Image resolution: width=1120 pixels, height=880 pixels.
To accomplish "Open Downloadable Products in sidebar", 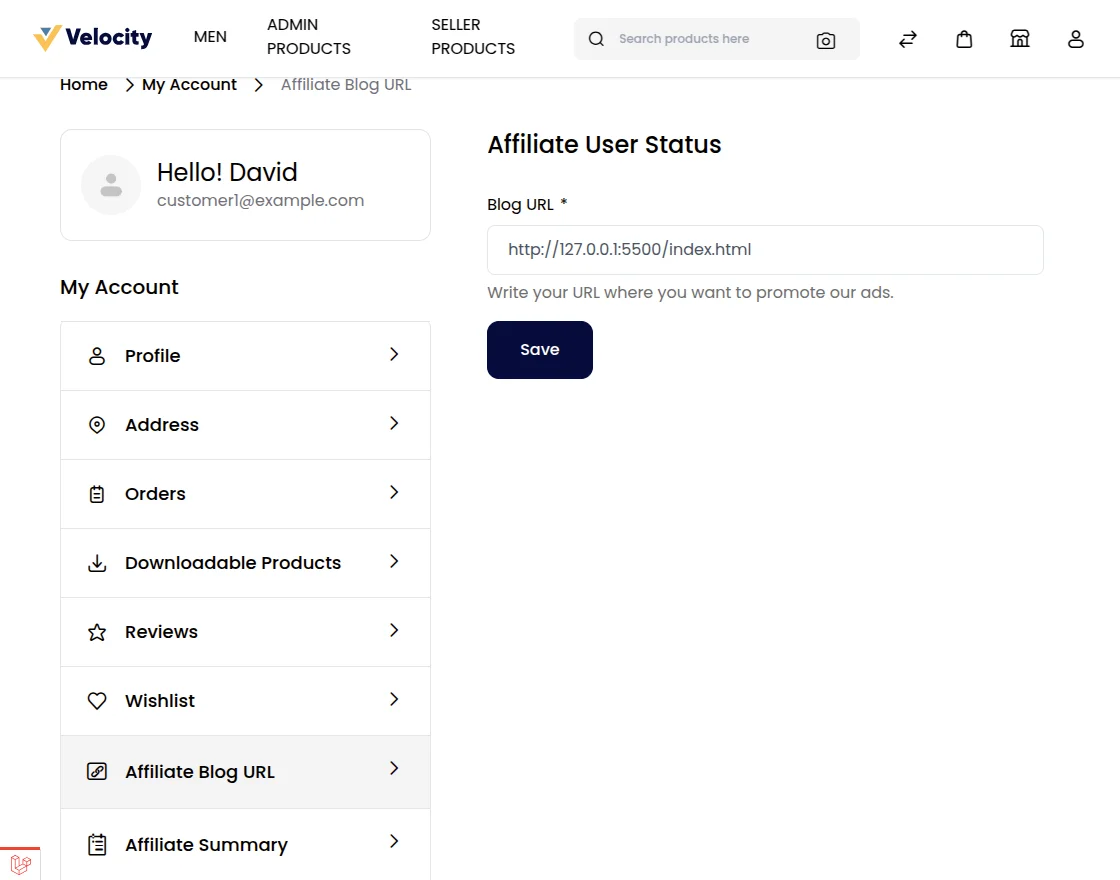I will 233,563.
